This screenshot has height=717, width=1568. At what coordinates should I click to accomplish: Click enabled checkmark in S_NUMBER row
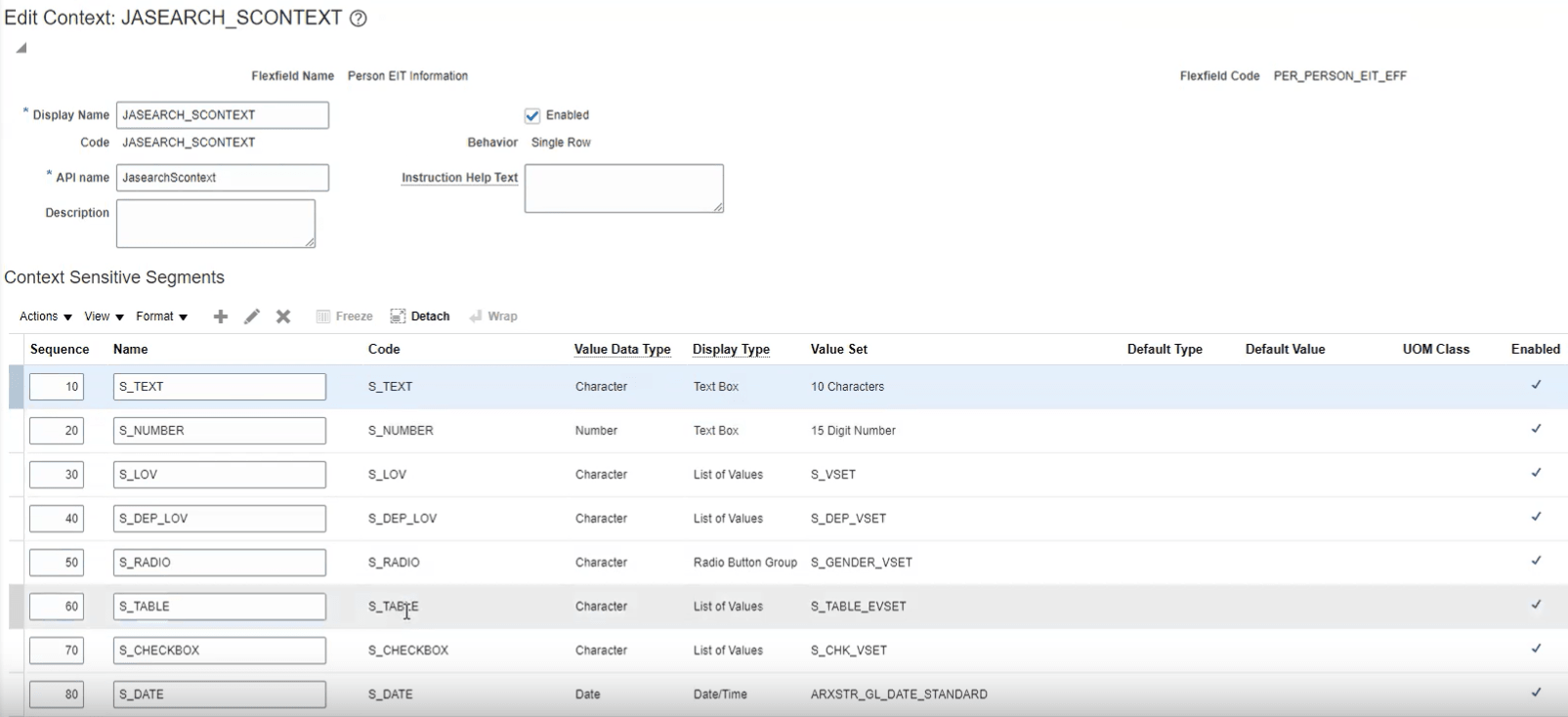click(x=1536, y=429)
